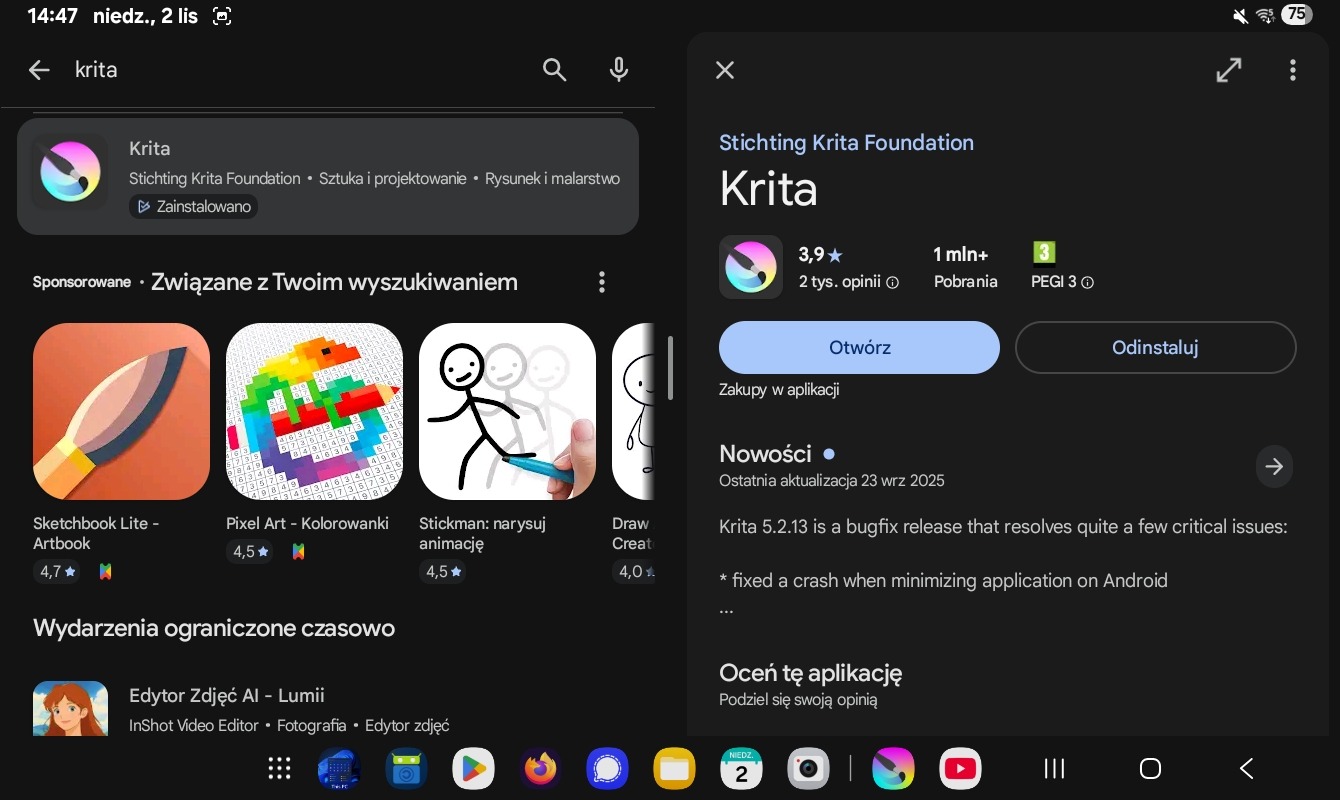Open the app drawer grid in taskbar
Image resolution: width=1340 pixels, height=800 pixels.
[x=280, y=768]
